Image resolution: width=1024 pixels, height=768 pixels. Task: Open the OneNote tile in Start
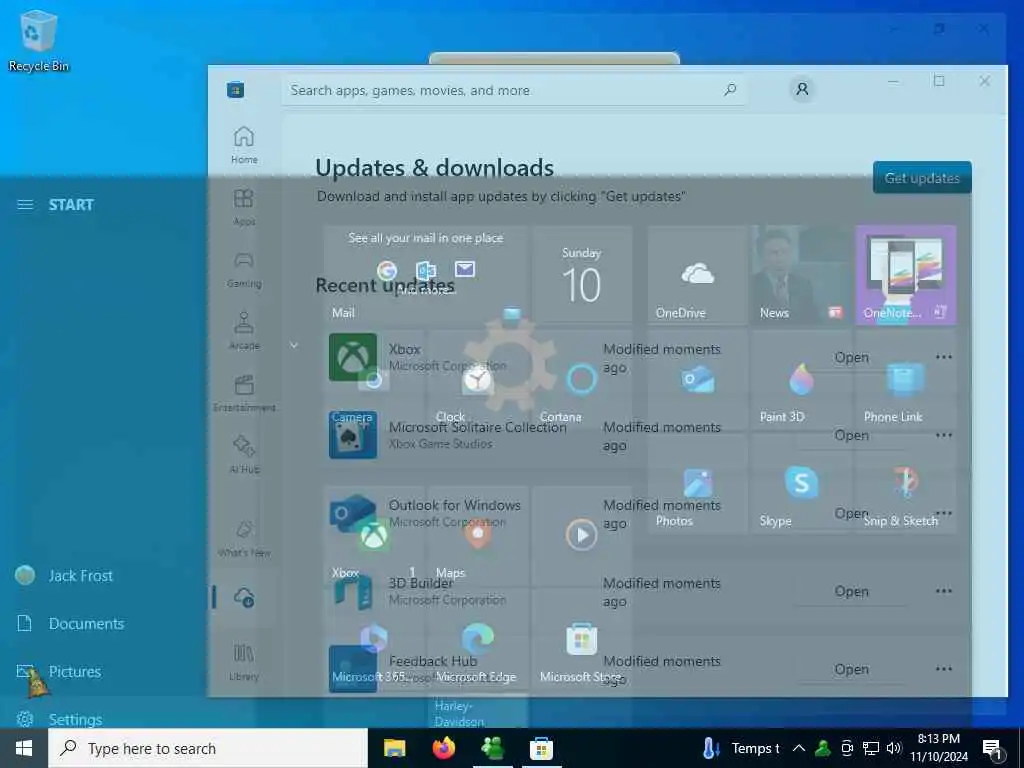[x=905, y=274]
